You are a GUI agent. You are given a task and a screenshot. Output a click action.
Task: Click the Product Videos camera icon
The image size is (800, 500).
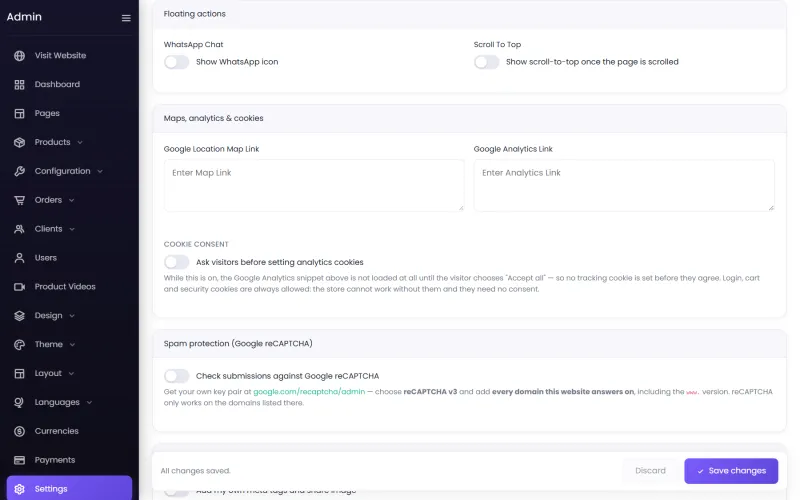[x=19, y=287]
